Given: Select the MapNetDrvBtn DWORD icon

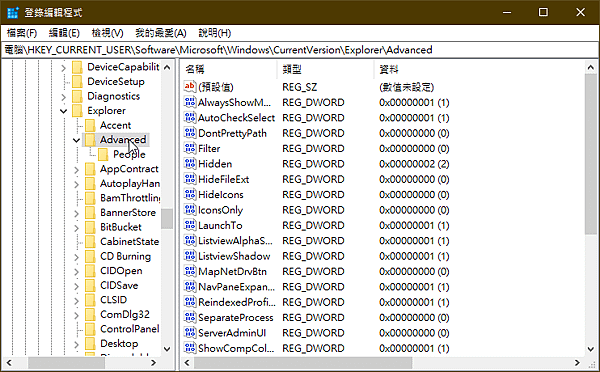Looking at the screenshot, I should point(190,271).
